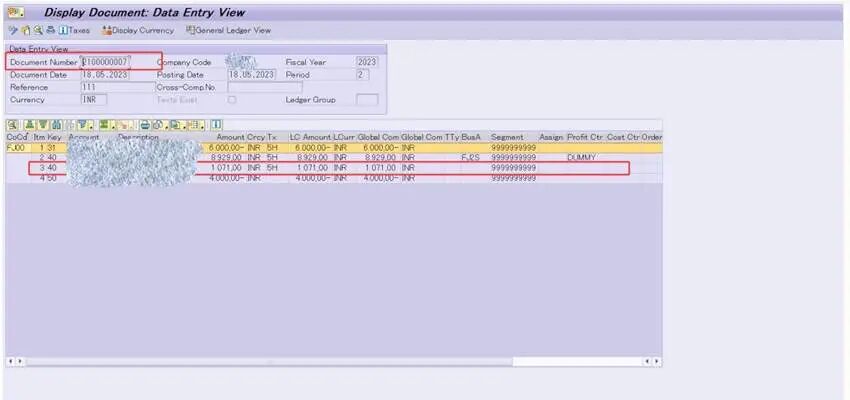Image resolution: width=850 pixels, height=400 pixels.
Task: Sort descending using grid toolbar icon
Action: (43, 125)
